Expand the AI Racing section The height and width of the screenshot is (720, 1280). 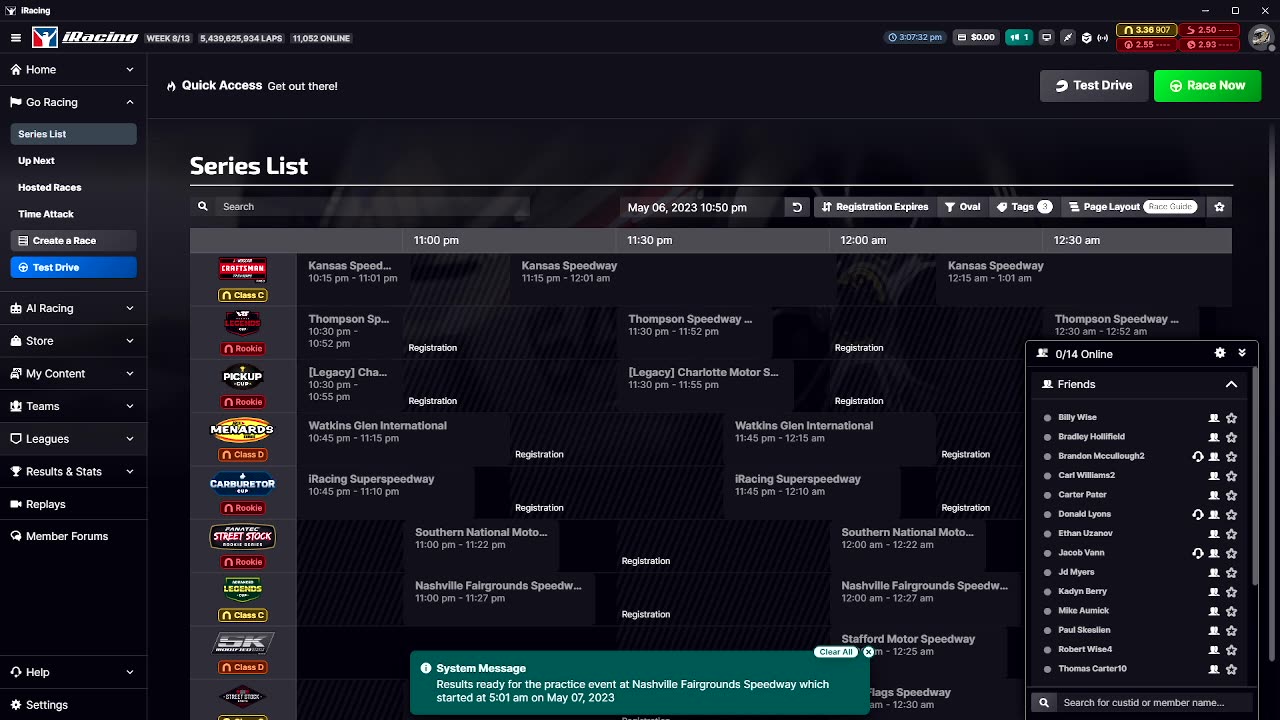[x=73, y=308]
